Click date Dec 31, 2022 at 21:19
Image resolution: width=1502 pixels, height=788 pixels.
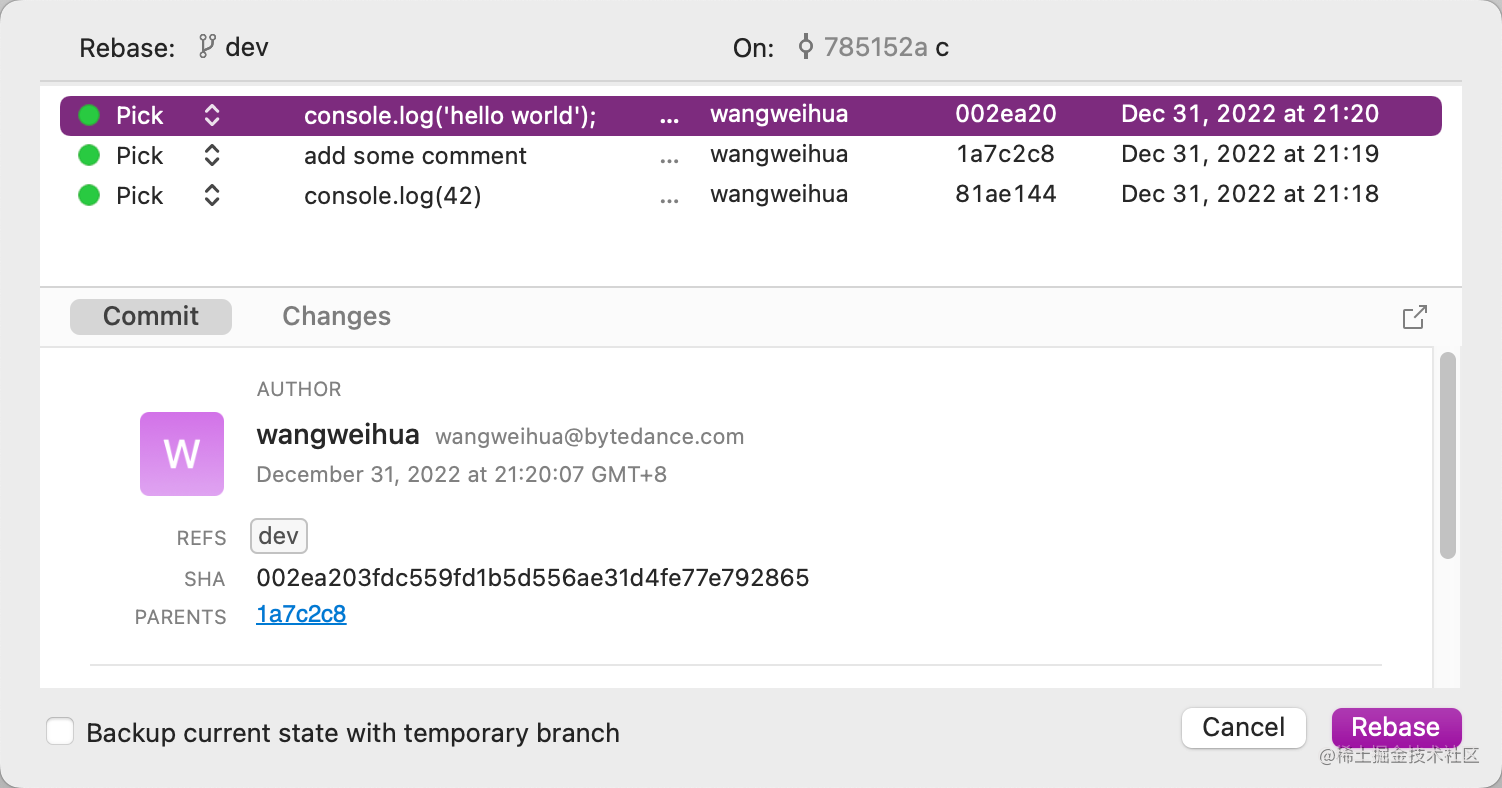tap(1250, 154)
